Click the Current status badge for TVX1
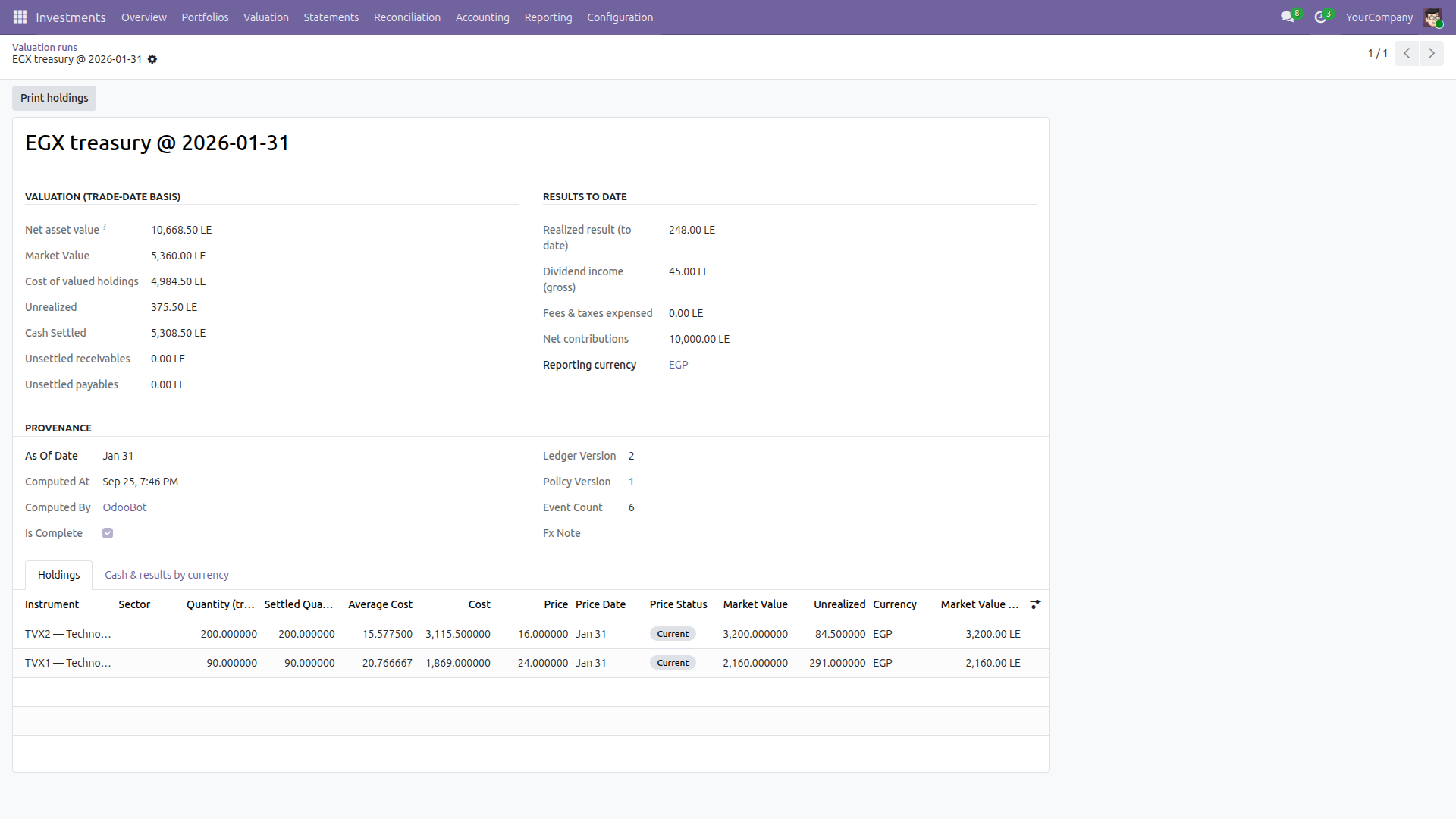 (x=673, y=663)
